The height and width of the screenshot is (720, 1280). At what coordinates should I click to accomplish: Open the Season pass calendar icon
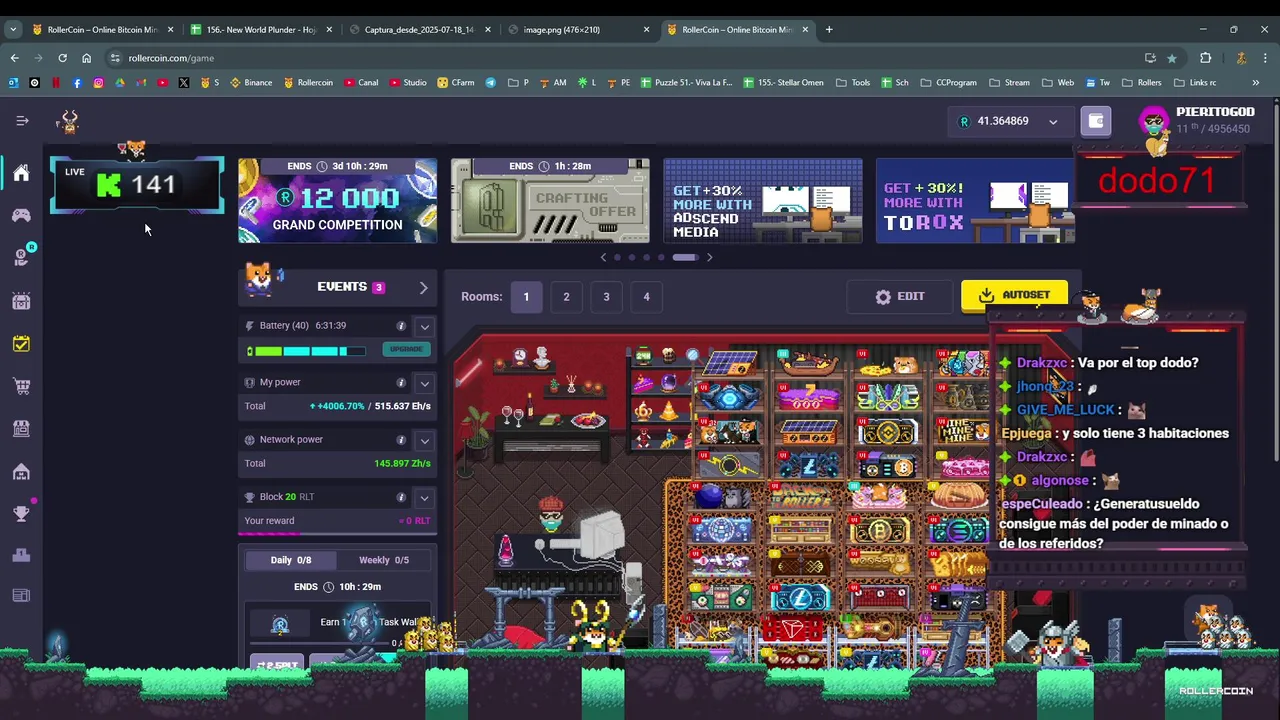[21, 344]
